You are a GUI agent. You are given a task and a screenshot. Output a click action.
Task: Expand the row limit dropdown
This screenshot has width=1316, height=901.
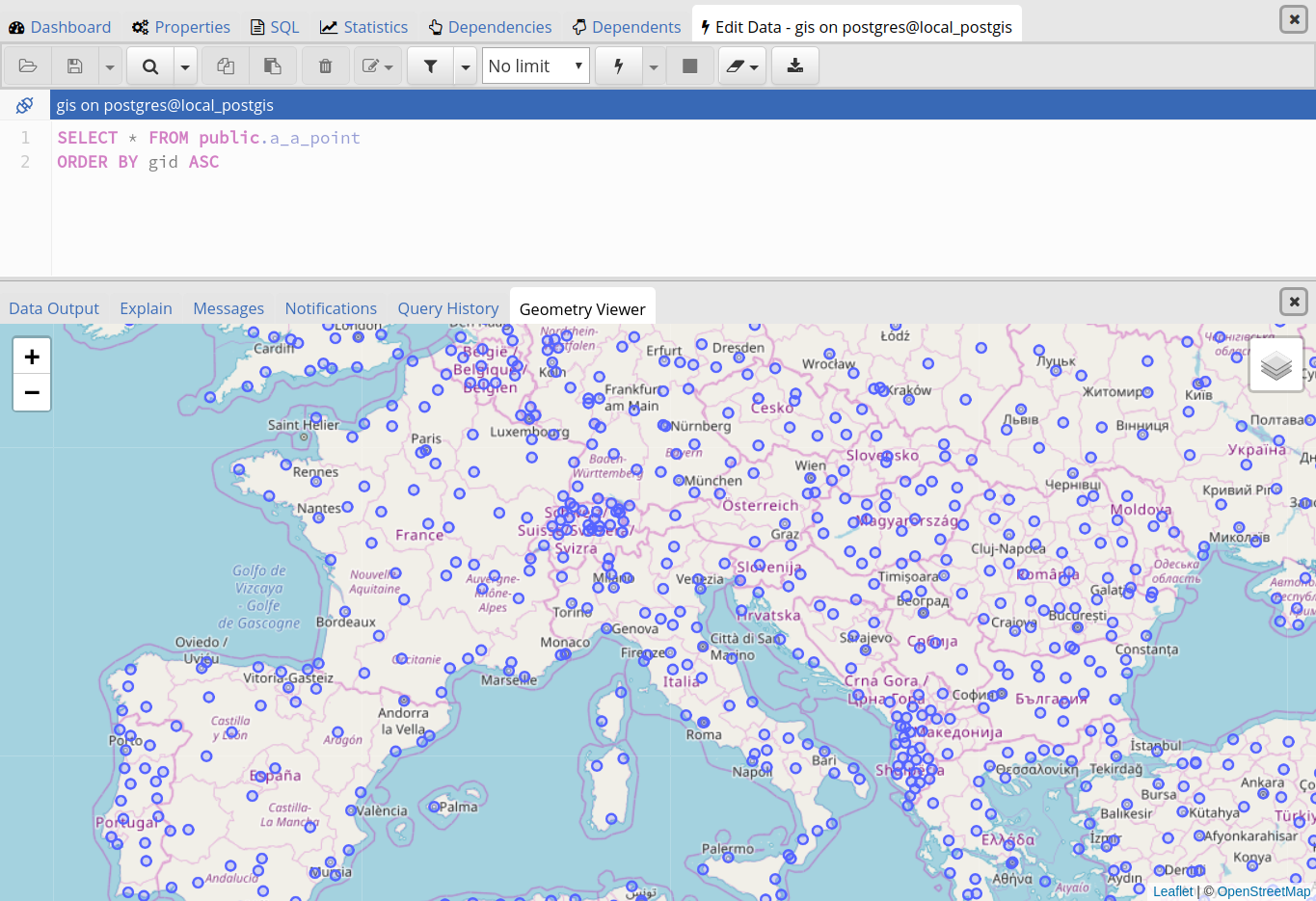point(536,66)
